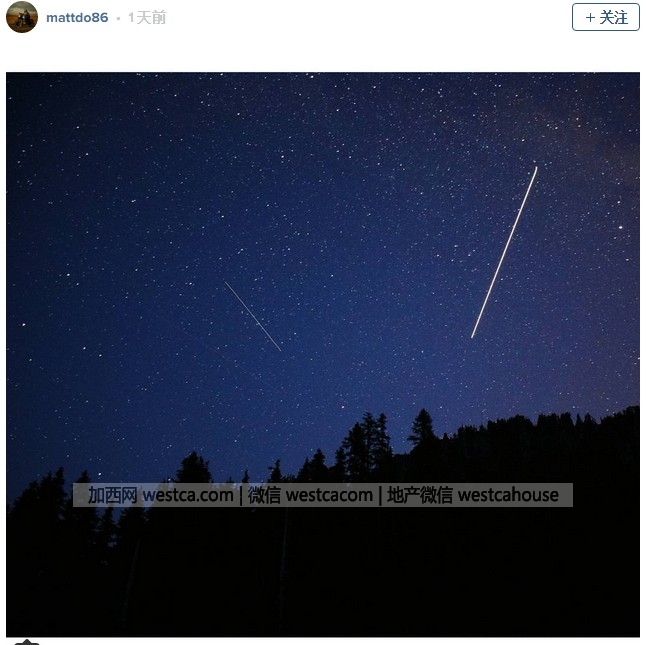
Task: Click the 微信 westcacom watermark text
Action: coord(310,495)
